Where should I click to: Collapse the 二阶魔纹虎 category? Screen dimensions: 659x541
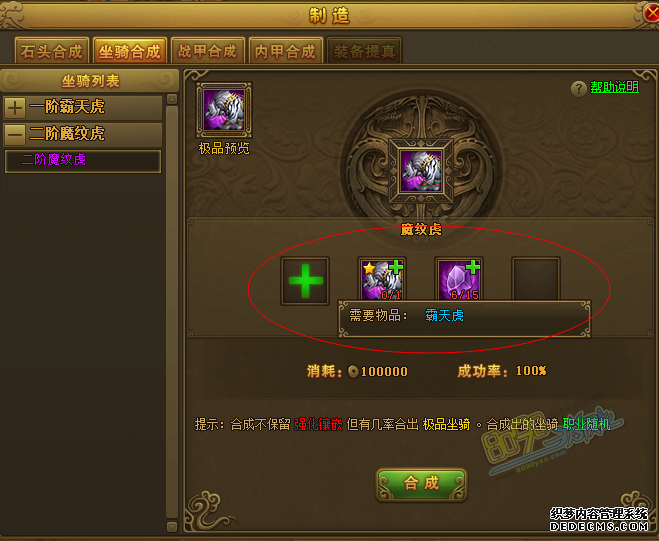pos(15,135)
